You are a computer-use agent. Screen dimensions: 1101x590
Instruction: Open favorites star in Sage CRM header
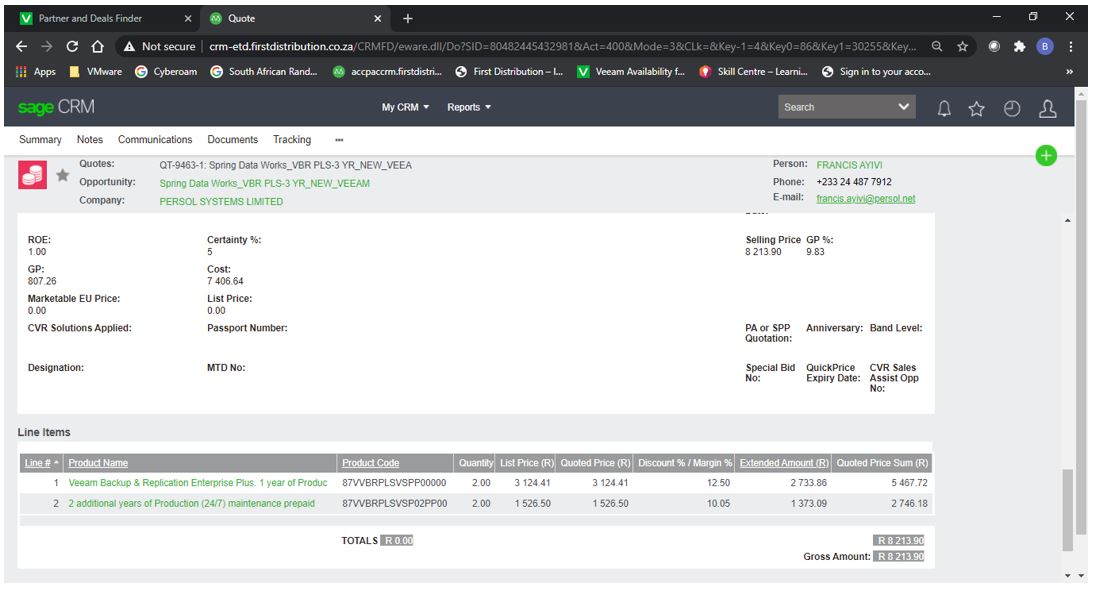[x=977, y=109]
